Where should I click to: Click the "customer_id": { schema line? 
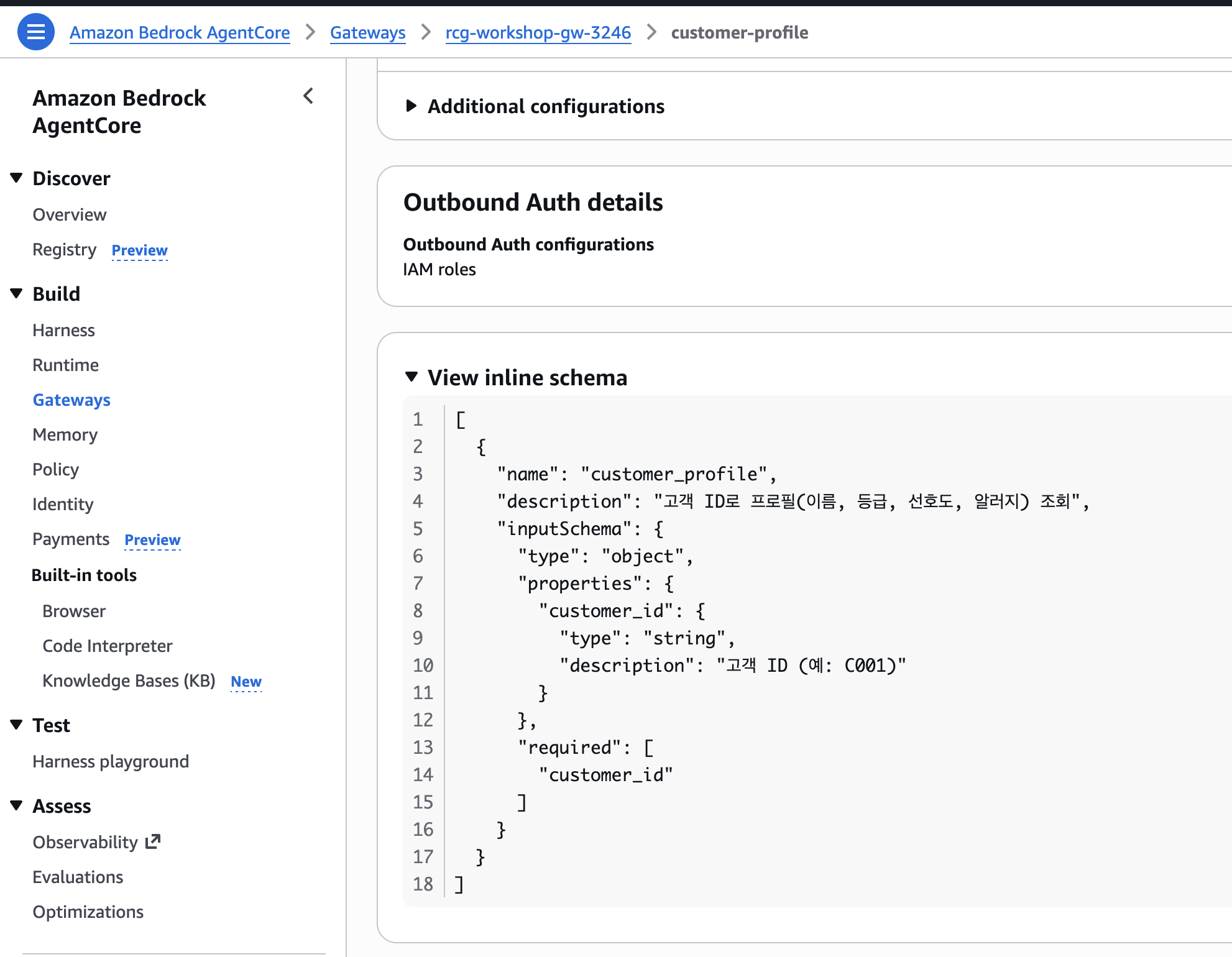622,611
